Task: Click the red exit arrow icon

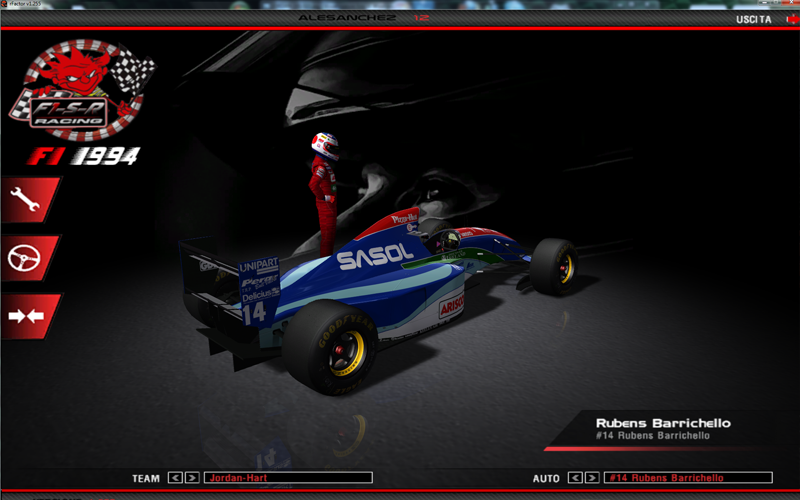Action: click(x=790, y=19)
